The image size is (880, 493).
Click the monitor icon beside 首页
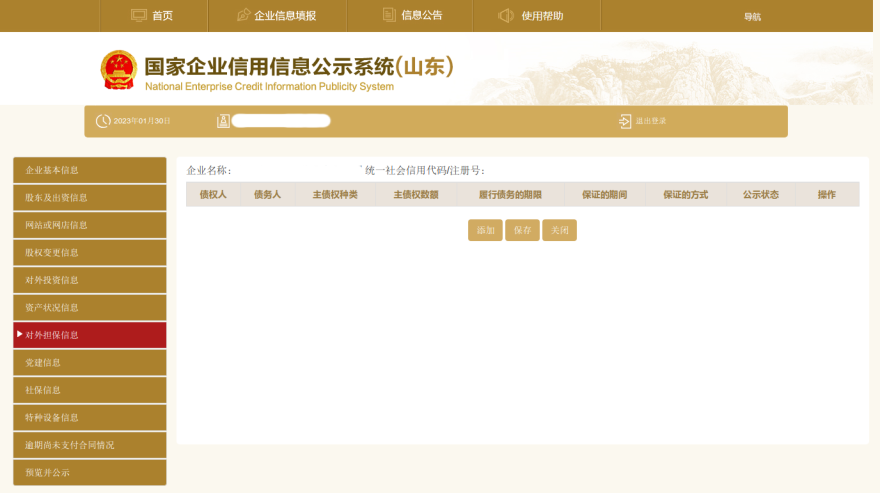pos(139,16)
